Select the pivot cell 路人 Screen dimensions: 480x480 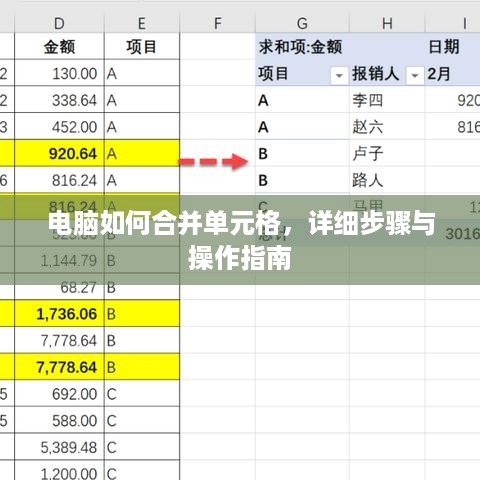pos(387,180)
